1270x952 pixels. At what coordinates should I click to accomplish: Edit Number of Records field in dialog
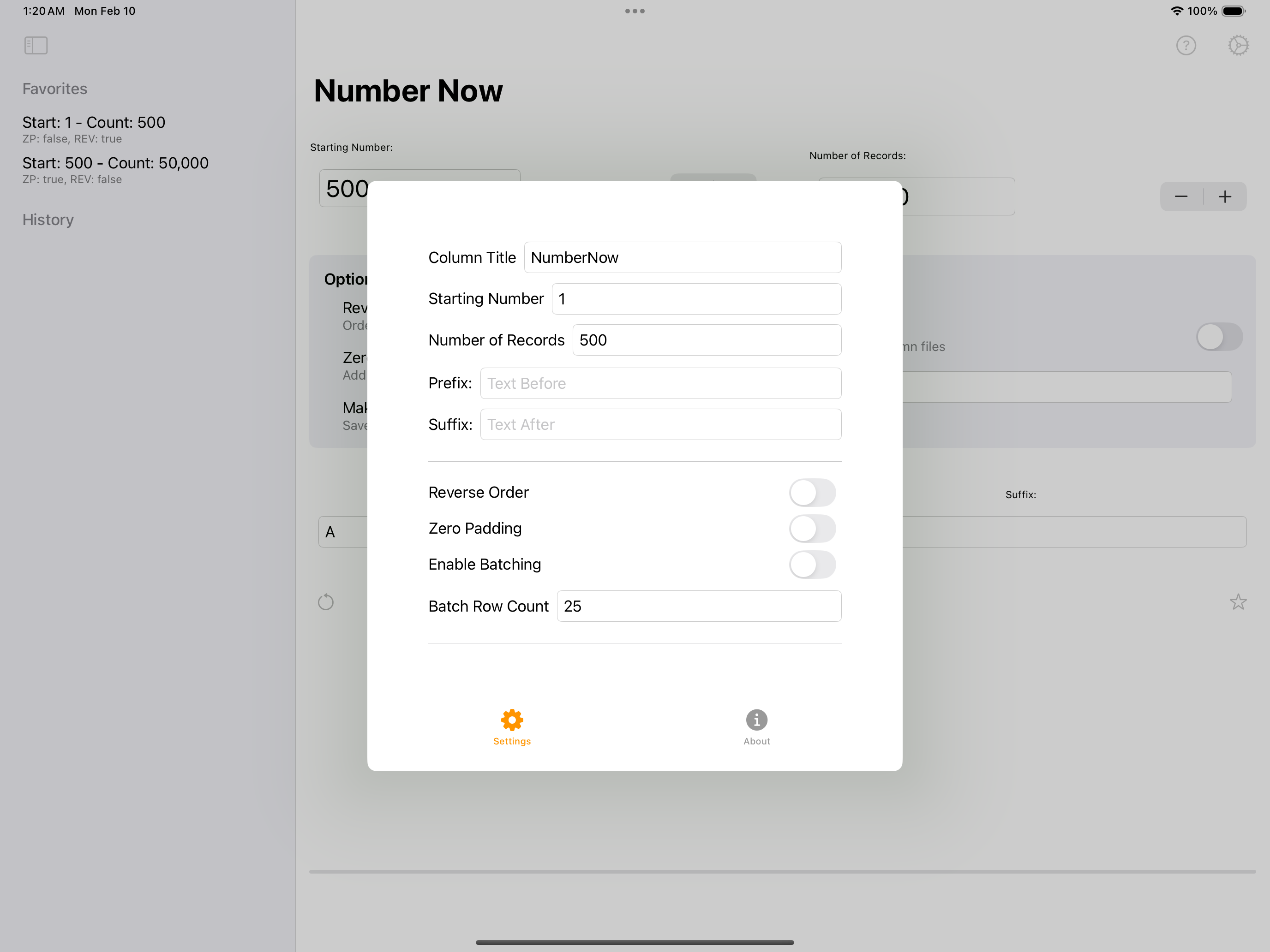point(706,340)
